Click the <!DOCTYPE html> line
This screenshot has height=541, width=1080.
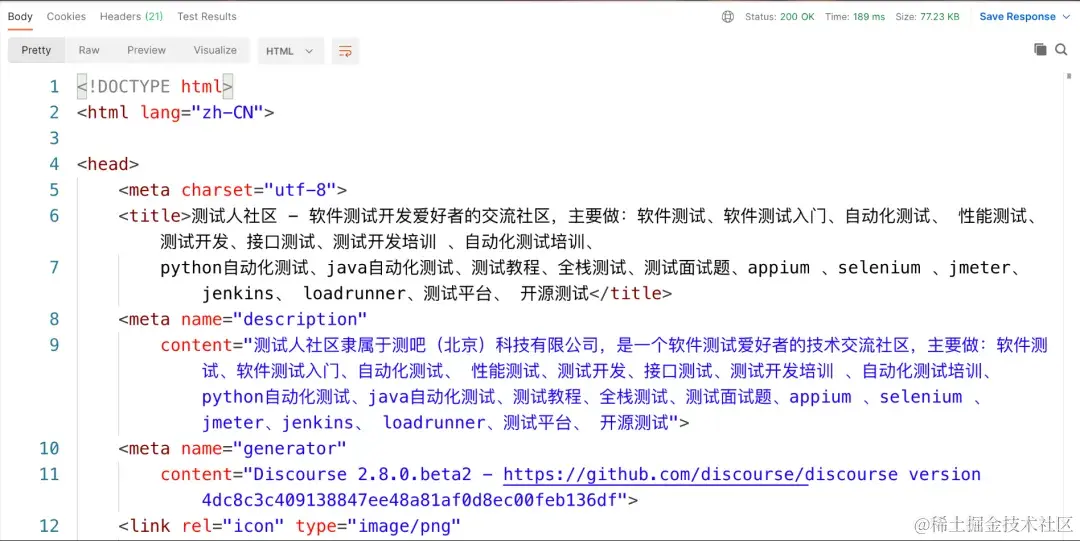tap(155, 87)
